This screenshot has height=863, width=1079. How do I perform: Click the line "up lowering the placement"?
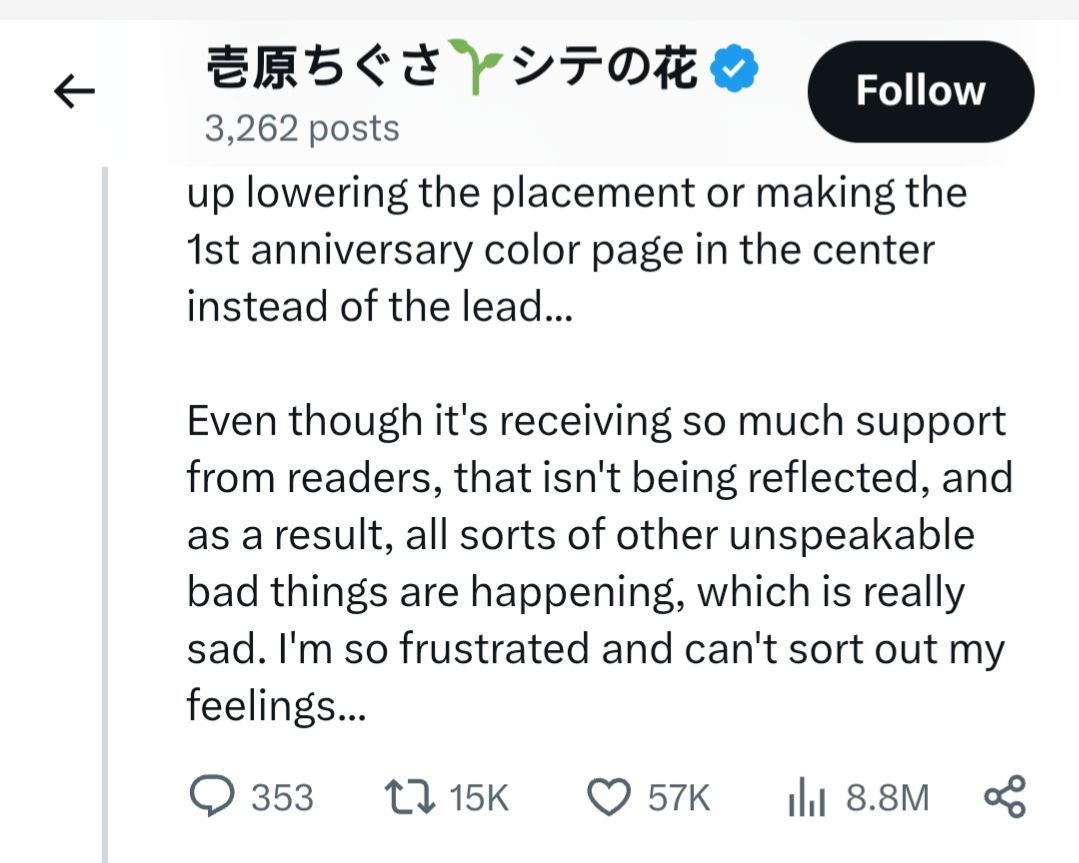577,193
